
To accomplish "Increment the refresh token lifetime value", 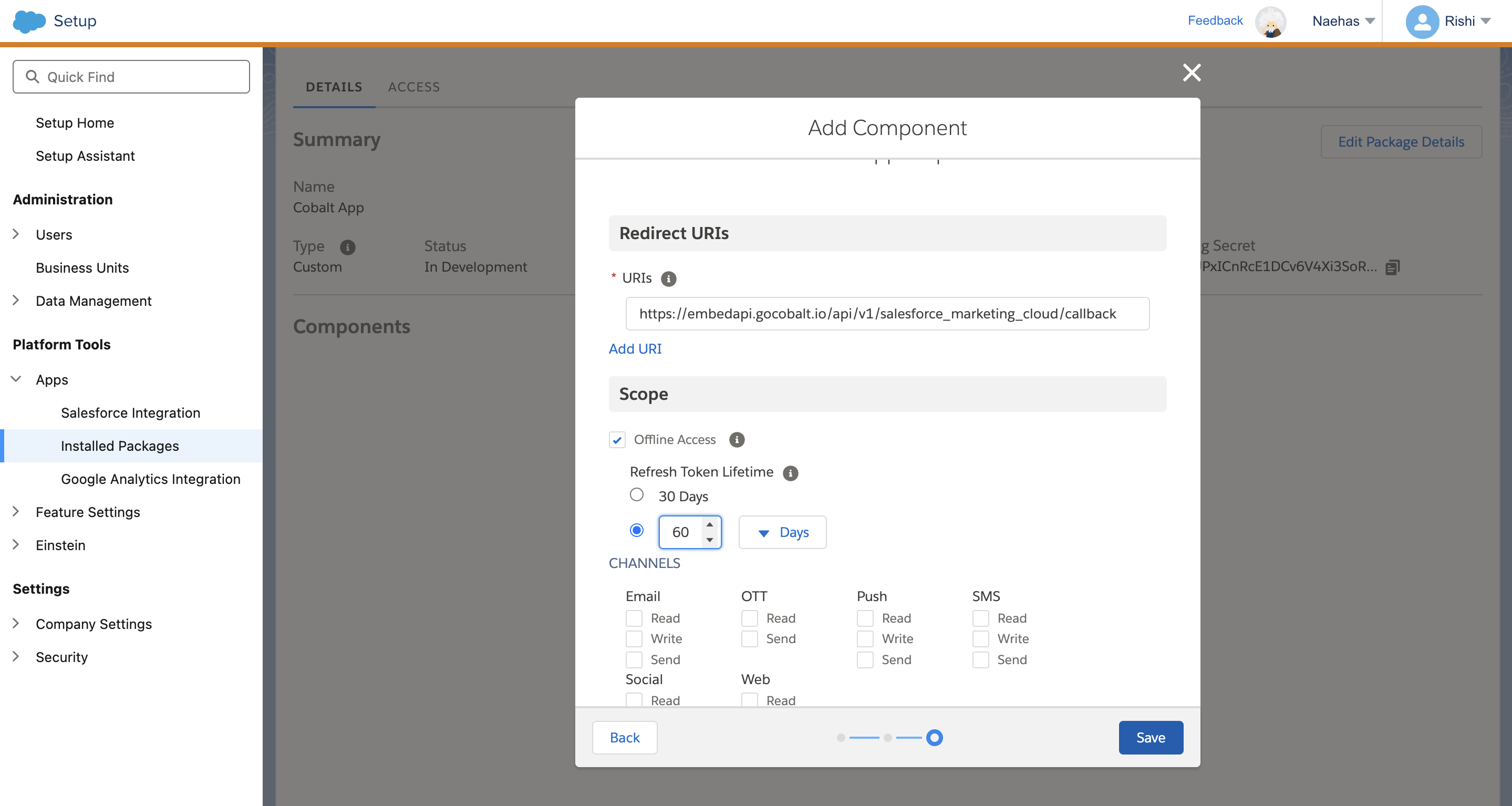I will tap(710, 525).
